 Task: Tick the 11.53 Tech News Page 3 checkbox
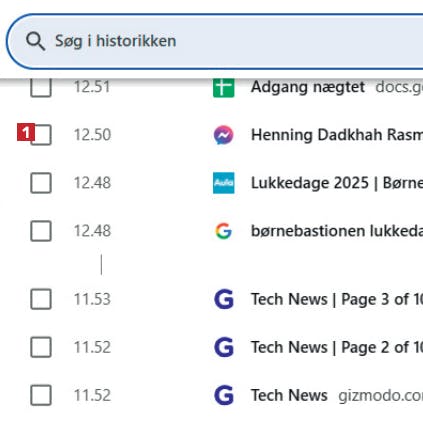41,299
